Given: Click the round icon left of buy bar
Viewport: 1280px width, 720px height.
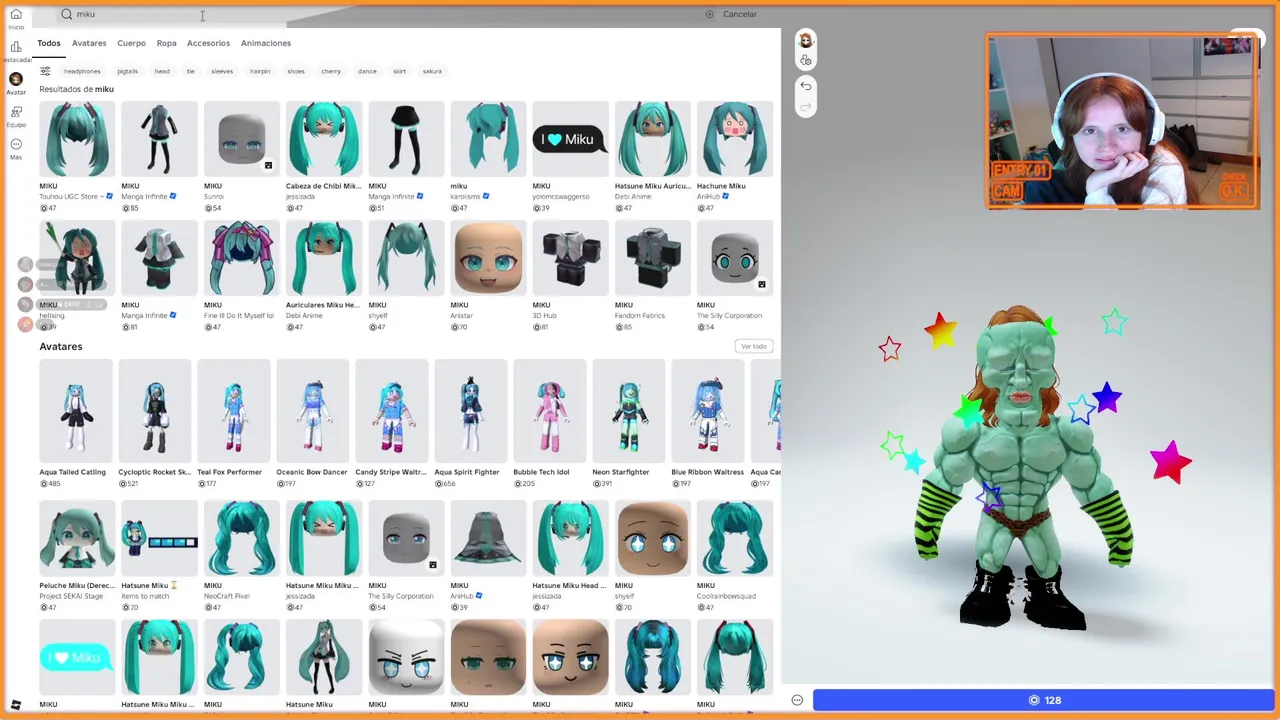Looking at the screenshot, I should 797,700.
